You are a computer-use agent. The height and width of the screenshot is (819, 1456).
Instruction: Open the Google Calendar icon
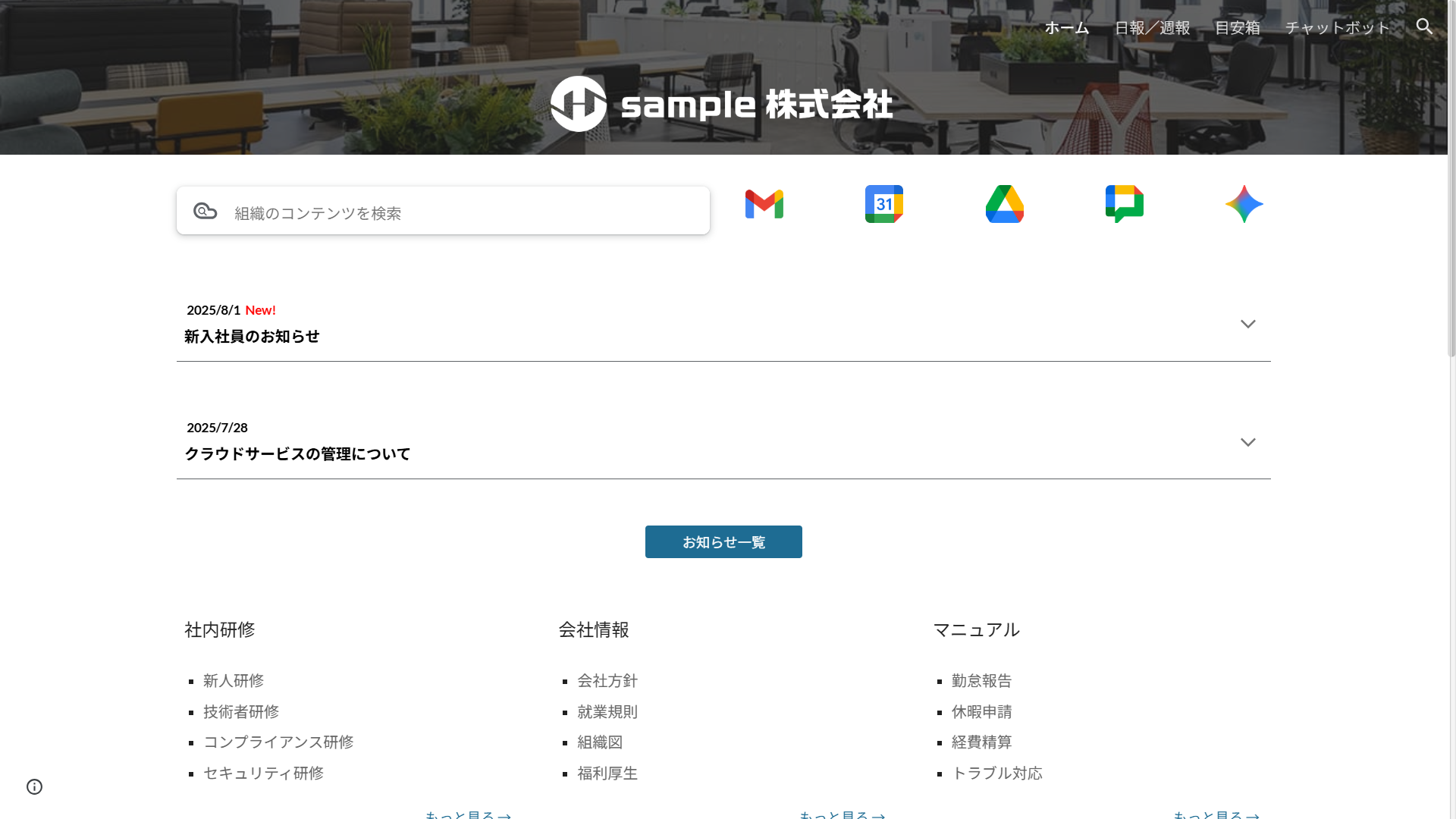click(884, 204)
